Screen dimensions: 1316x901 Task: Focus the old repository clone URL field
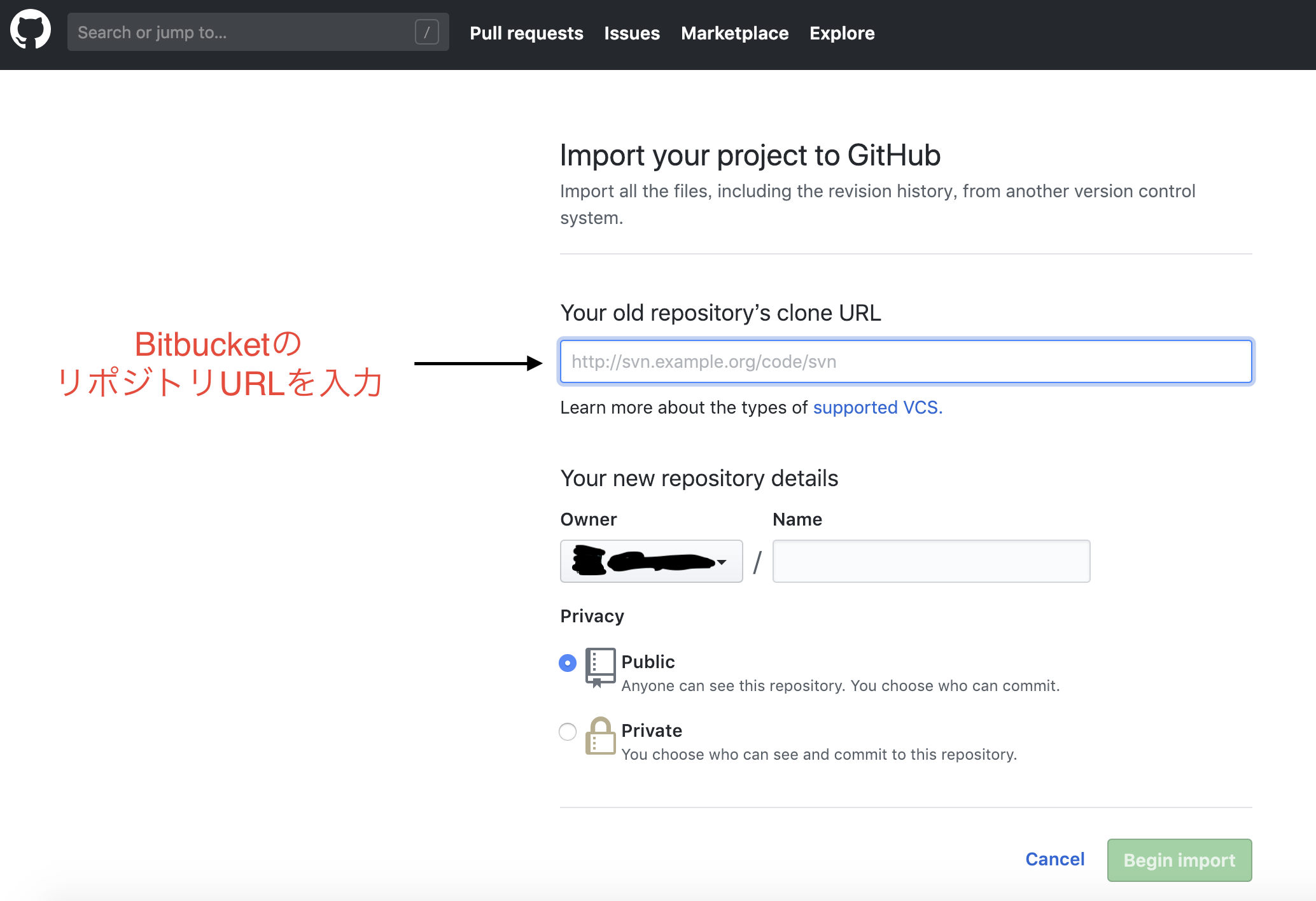point(904,361)
